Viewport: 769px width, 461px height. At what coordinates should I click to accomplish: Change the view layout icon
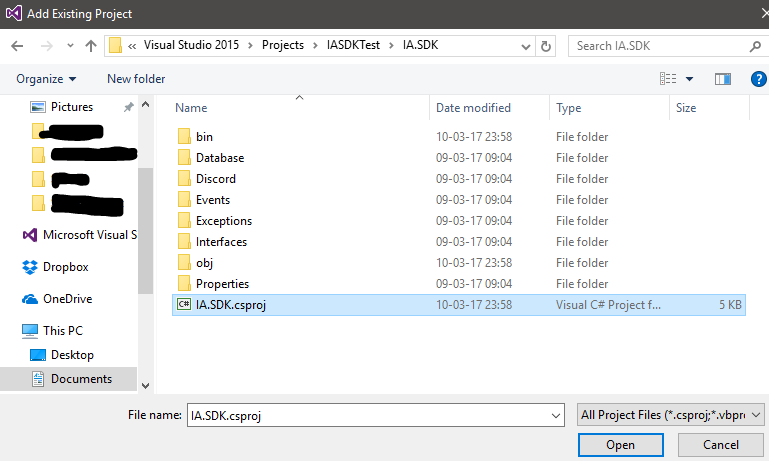668,78
